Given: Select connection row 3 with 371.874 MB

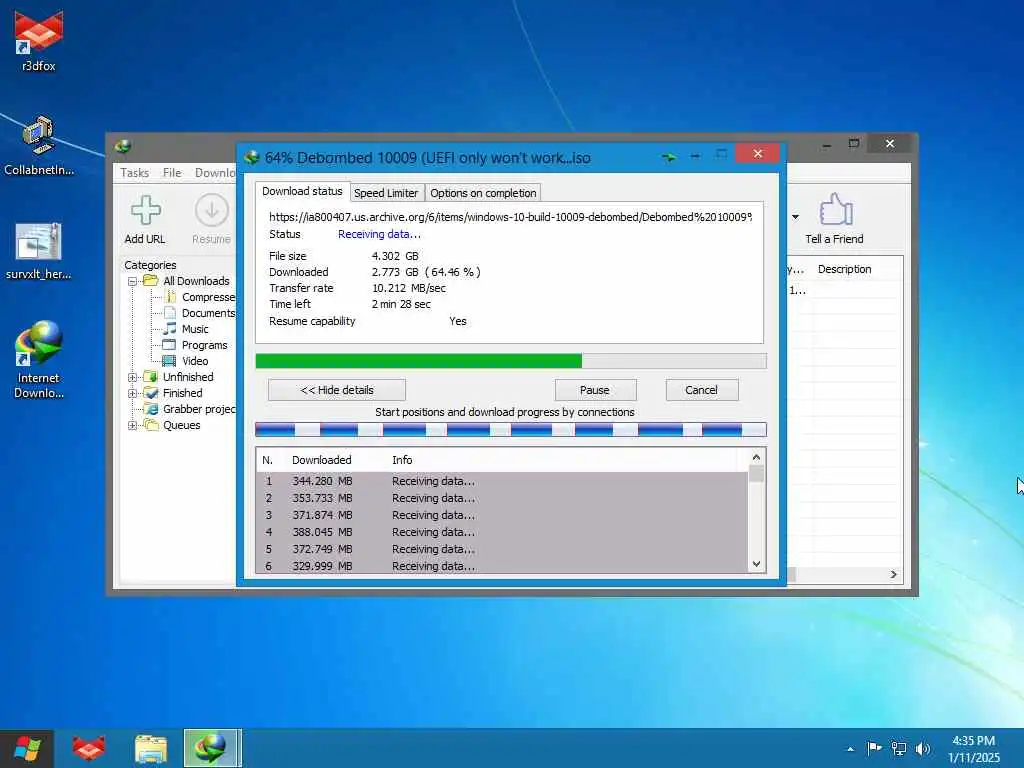Looking at the screenshot, I should tap(502, 515).
